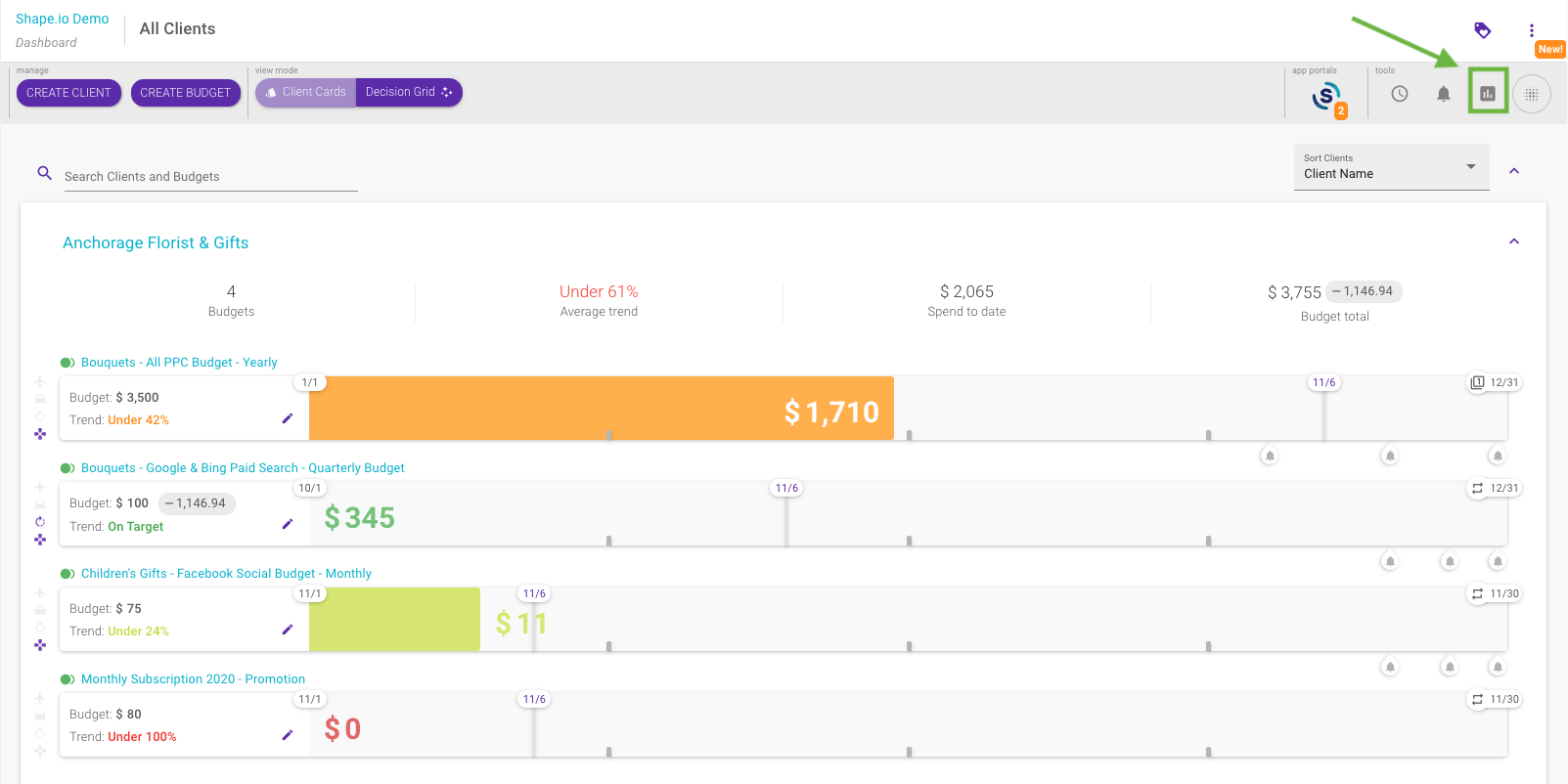Click the '$345' spend amount
The image size is (1568, 784).
[x=359, y=517]
